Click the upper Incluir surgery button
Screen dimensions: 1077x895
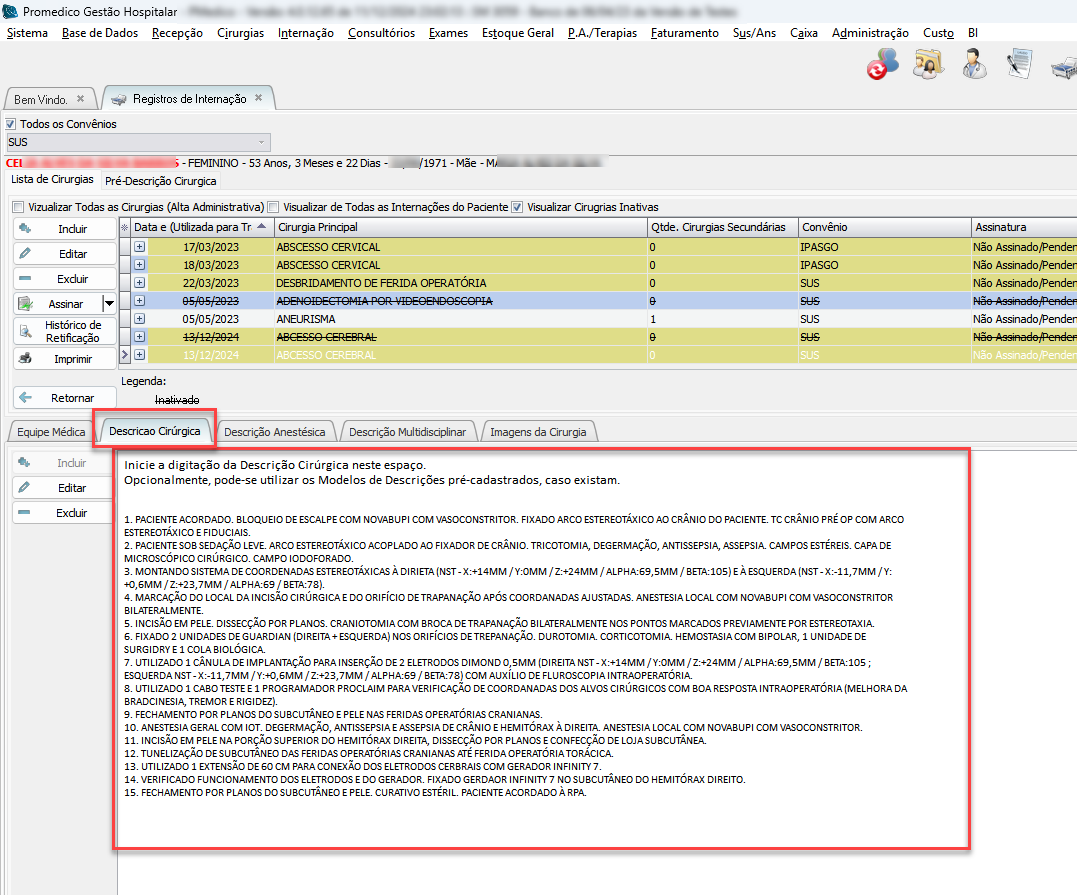(x=65, y=229)
